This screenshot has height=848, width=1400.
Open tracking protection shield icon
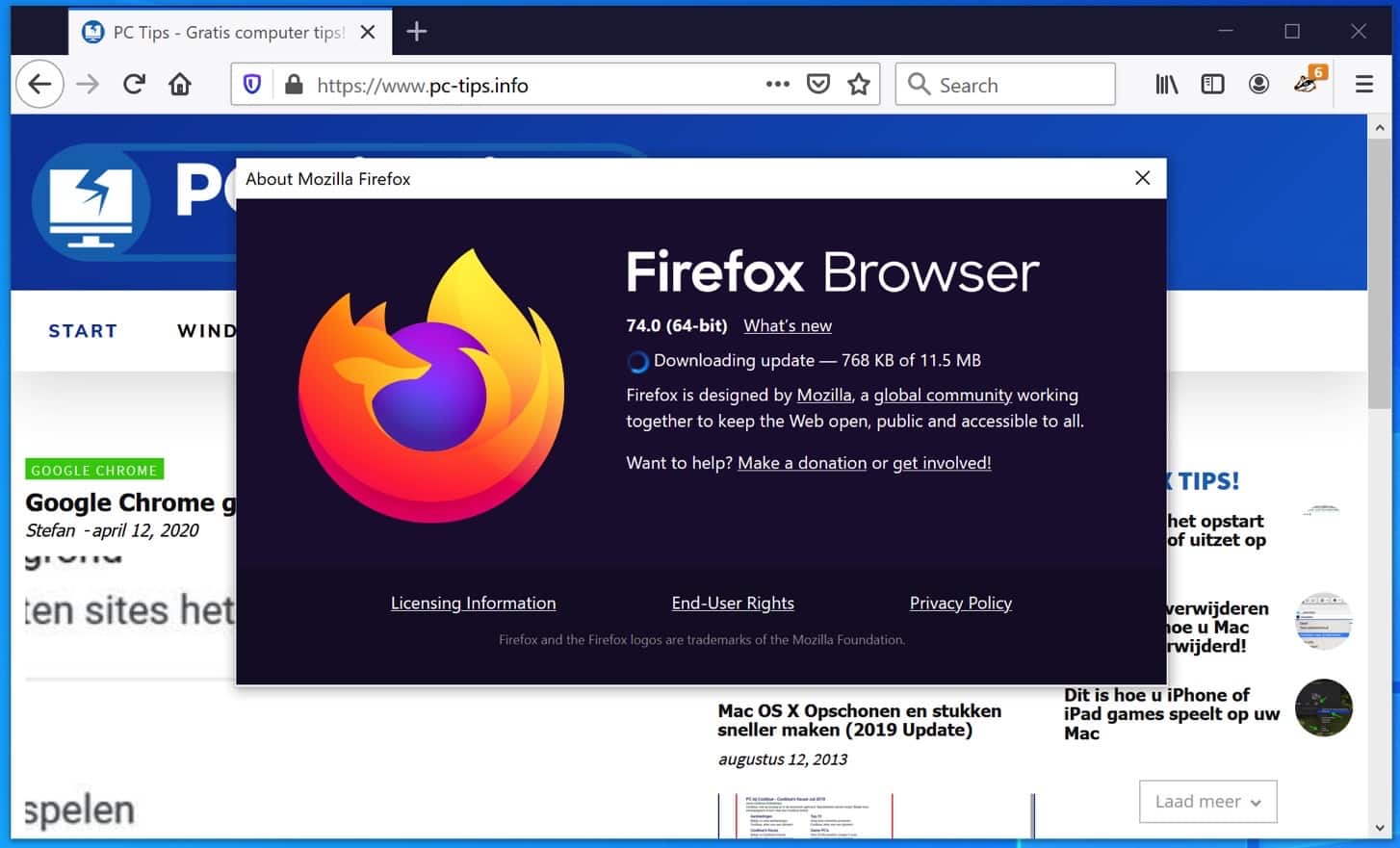[x=252, y=85]
